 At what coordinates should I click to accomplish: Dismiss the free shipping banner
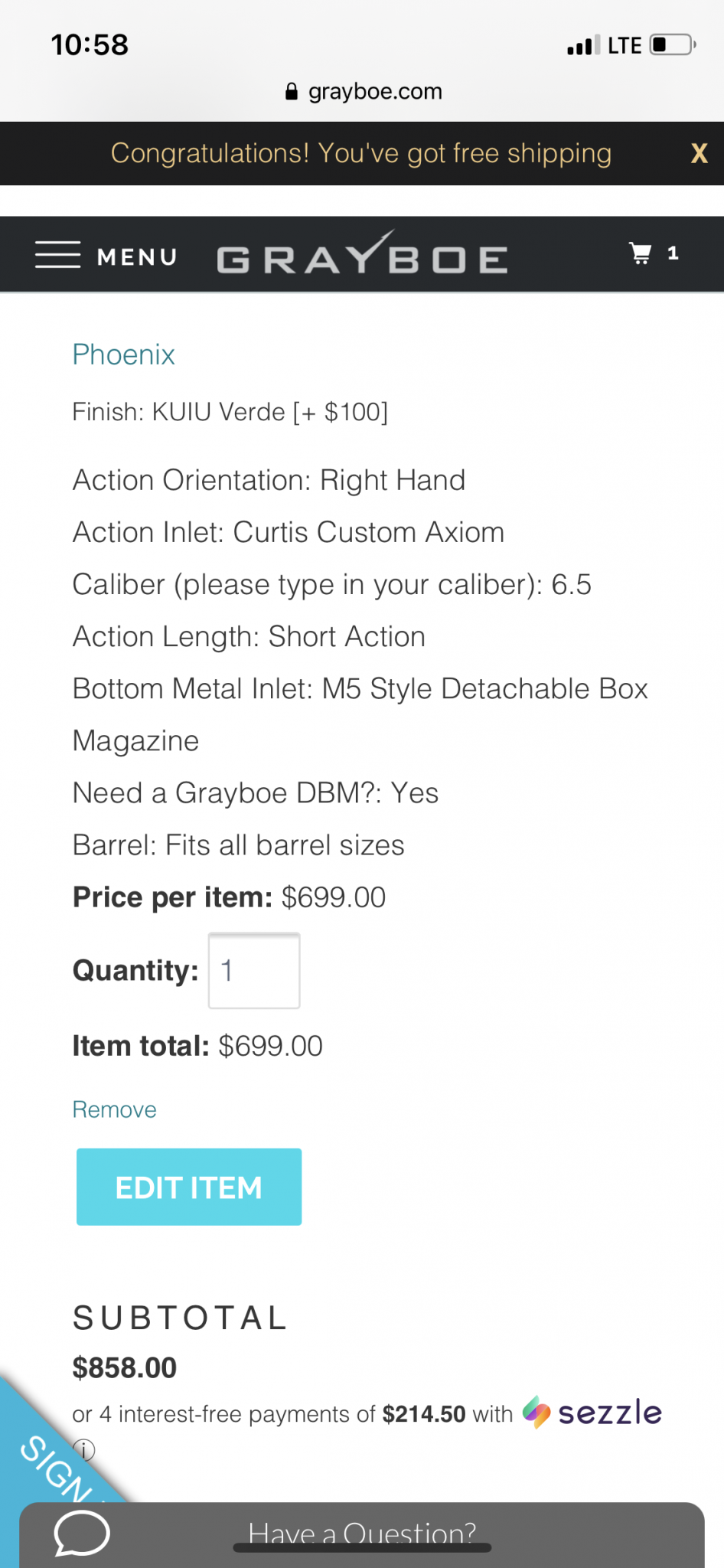pyautogui.click(x=699, y=153)
